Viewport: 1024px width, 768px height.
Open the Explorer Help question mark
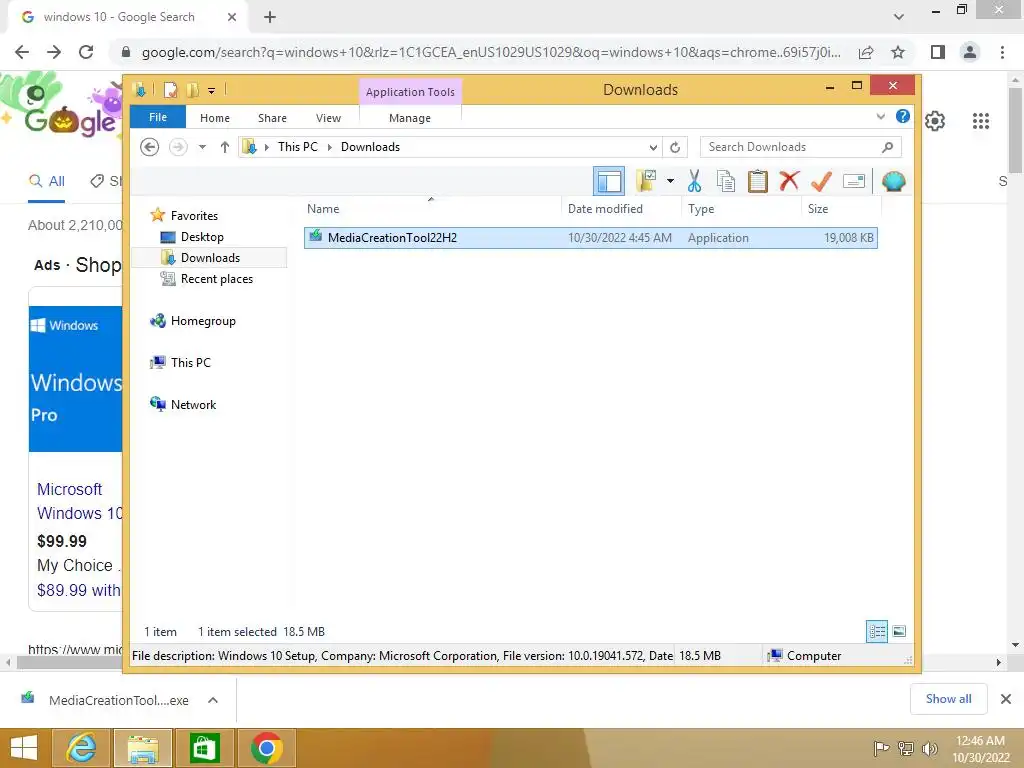903,116
